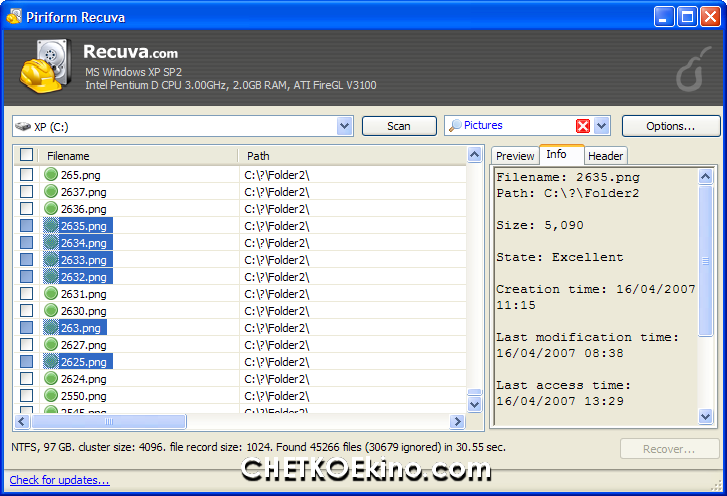Click the green status icon beside 2624.png

pyautogui.click(x=51, y=379)
